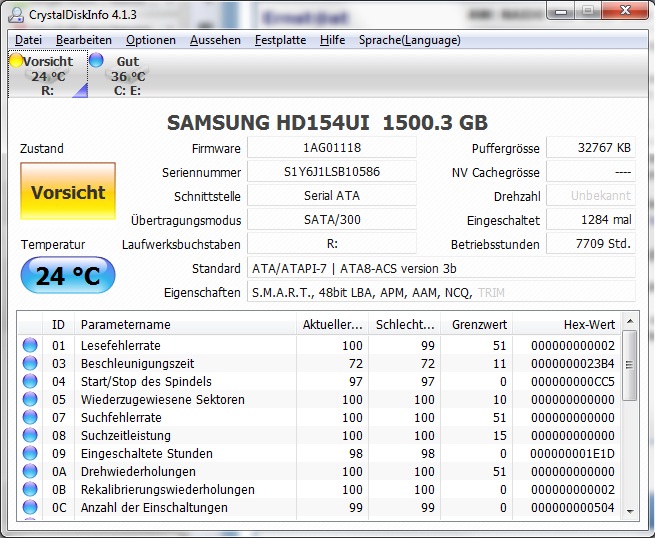The width and height of the screenshot is (655, 538).
Task: Click the NV Cachegrösse value field
Action: pyautogui.click(x=591, y=172)
